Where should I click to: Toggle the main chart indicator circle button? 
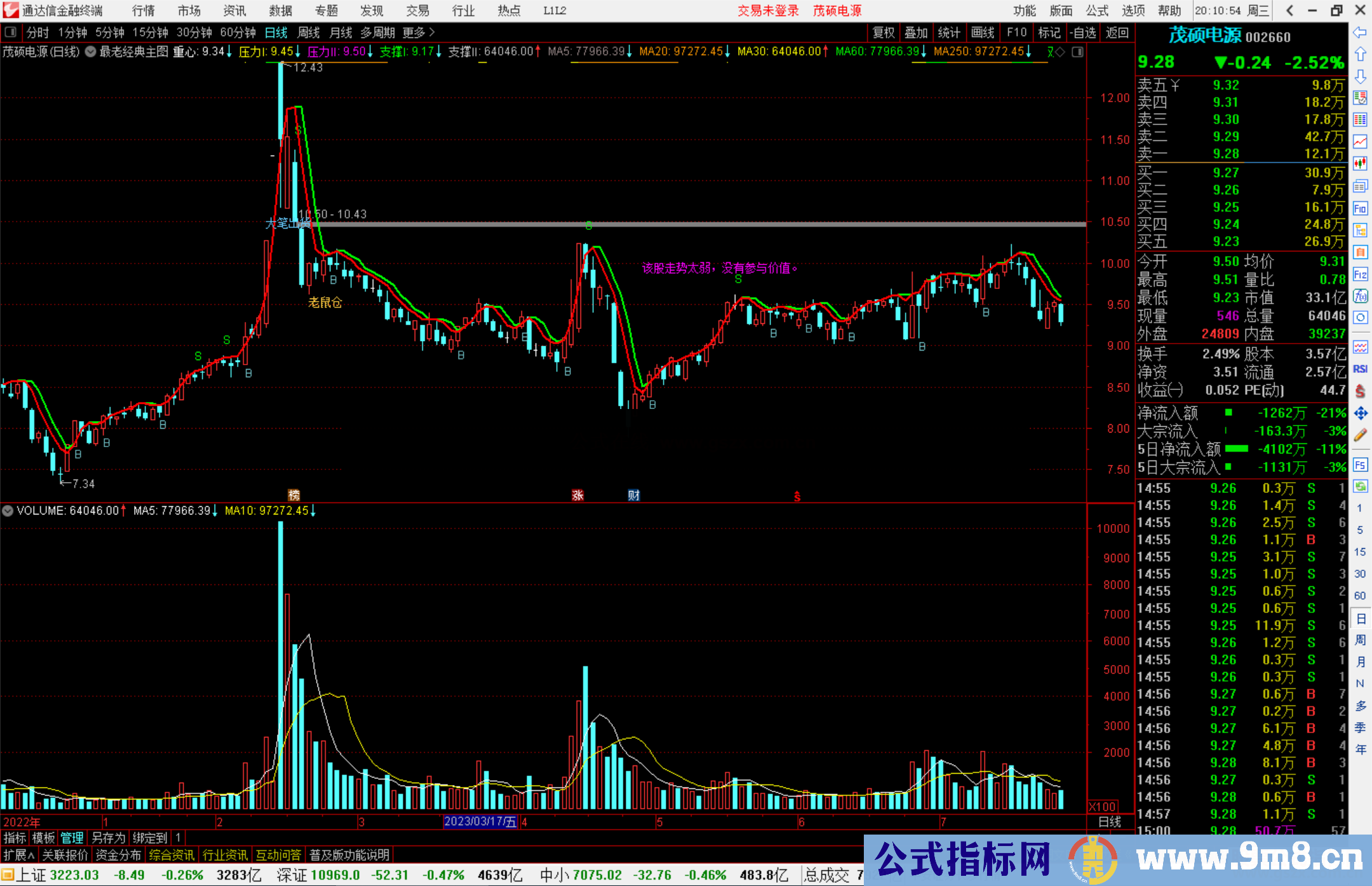(x=91, y=52)
